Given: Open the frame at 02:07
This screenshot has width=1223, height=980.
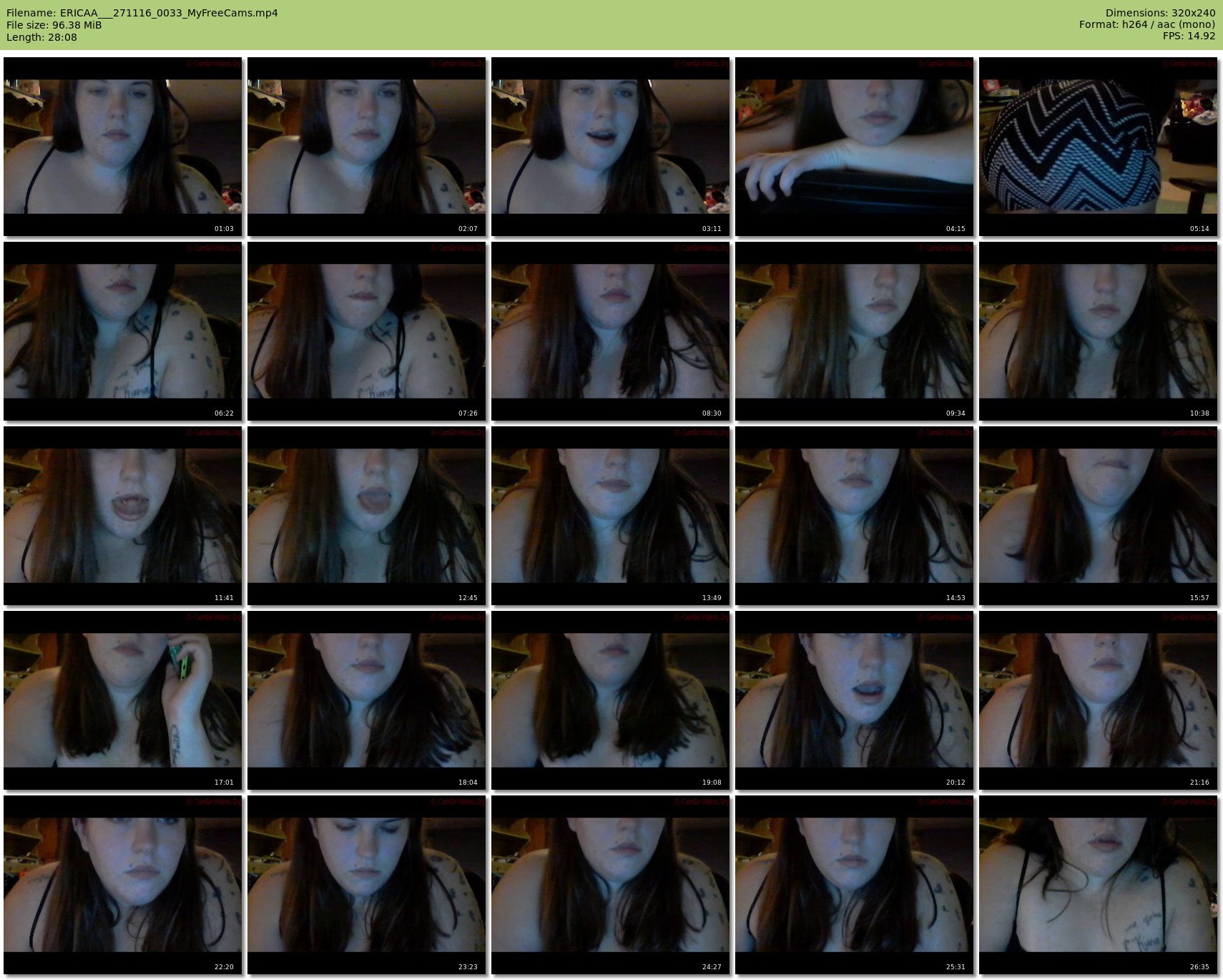Looking at the screenshot, I should 366,147.
